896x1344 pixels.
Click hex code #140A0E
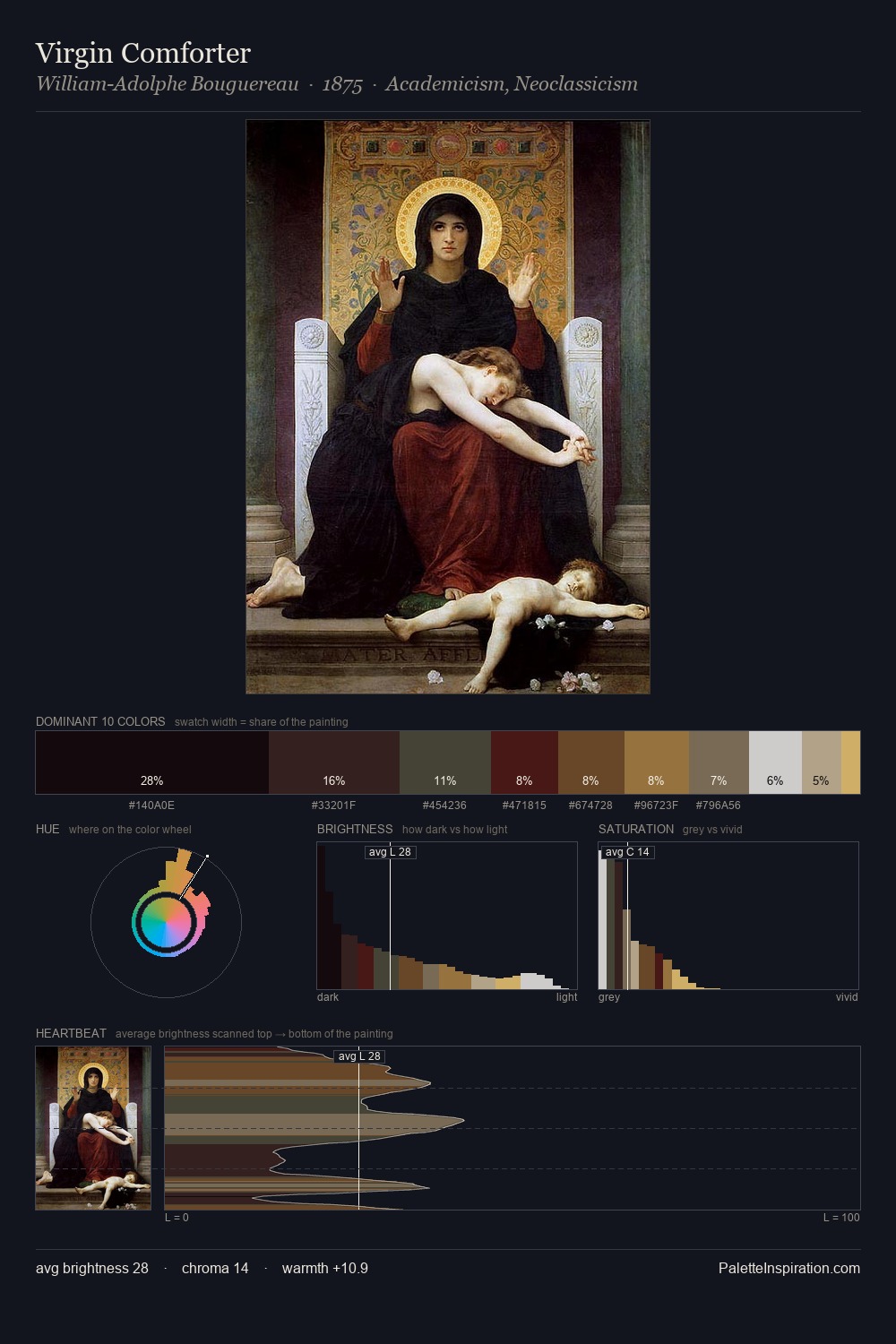click(151, 806)
